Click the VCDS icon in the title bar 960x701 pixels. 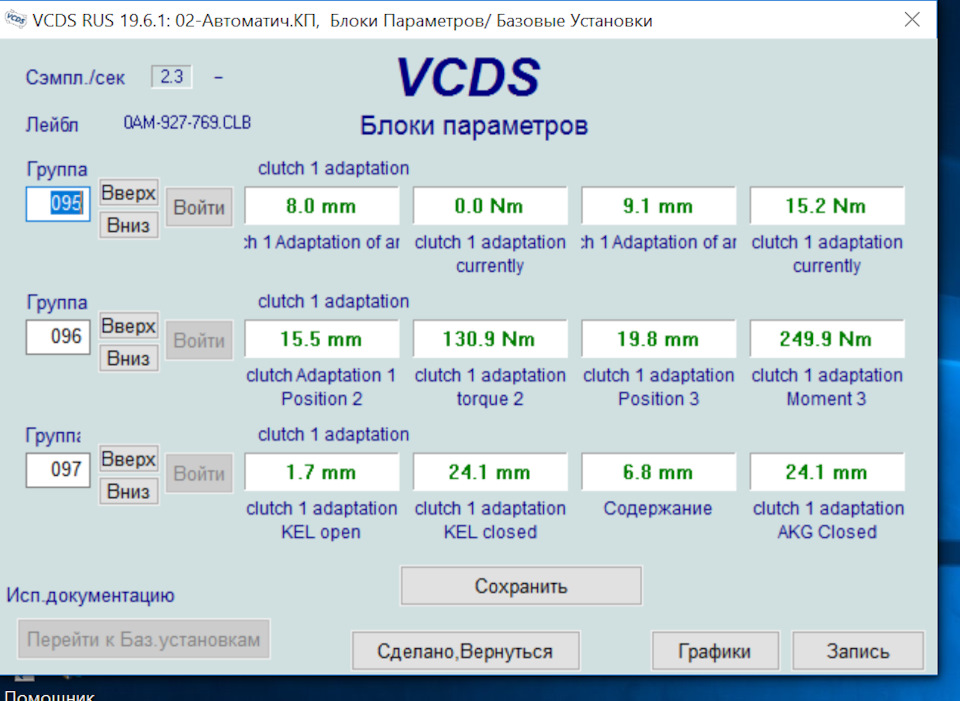point(15,20)
